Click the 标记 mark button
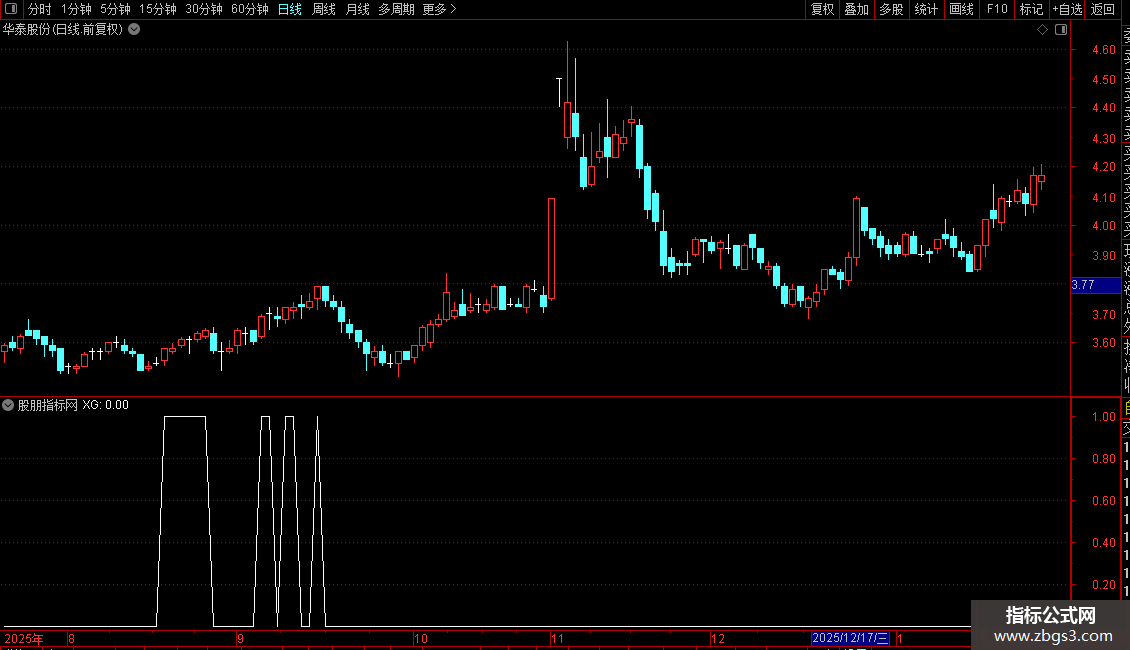Viewport: 1130px width, 650px height. pos(1031,9)
